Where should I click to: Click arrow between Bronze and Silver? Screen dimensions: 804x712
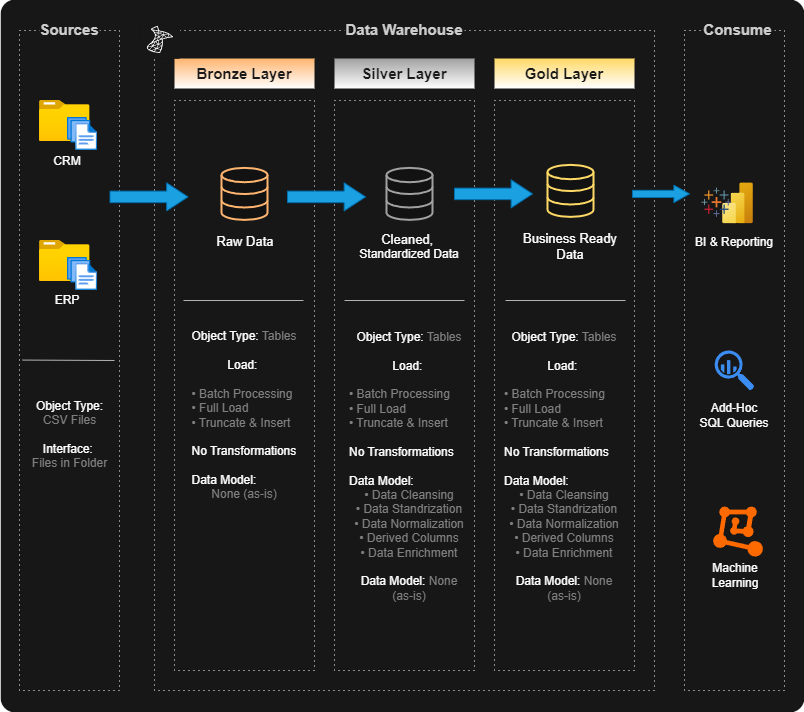[326, 197]
